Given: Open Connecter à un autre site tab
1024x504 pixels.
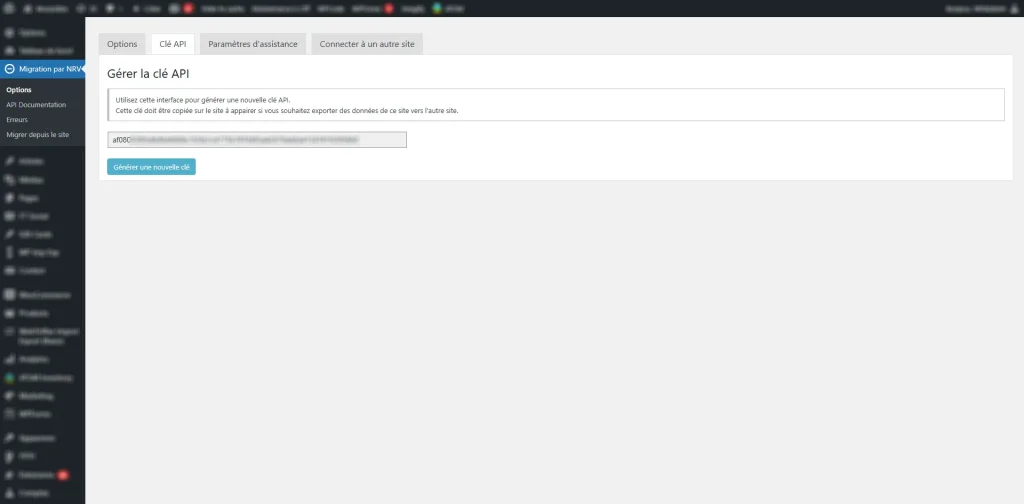Looking at the screenshot, I should [367, 44].
